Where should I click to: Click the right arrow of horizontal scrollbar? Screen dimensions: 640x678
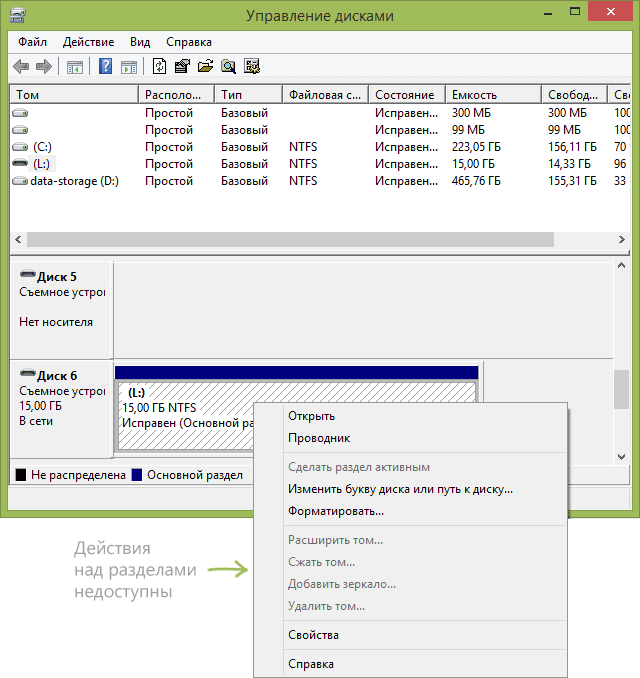pyautogui.click(x=621, y=239)
